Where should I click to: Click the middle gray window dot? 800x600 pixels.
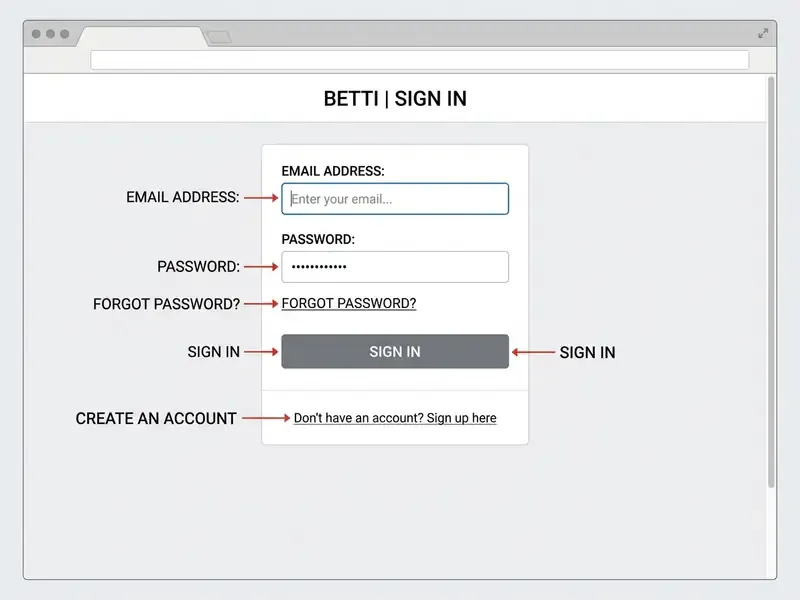click(51, 34)
